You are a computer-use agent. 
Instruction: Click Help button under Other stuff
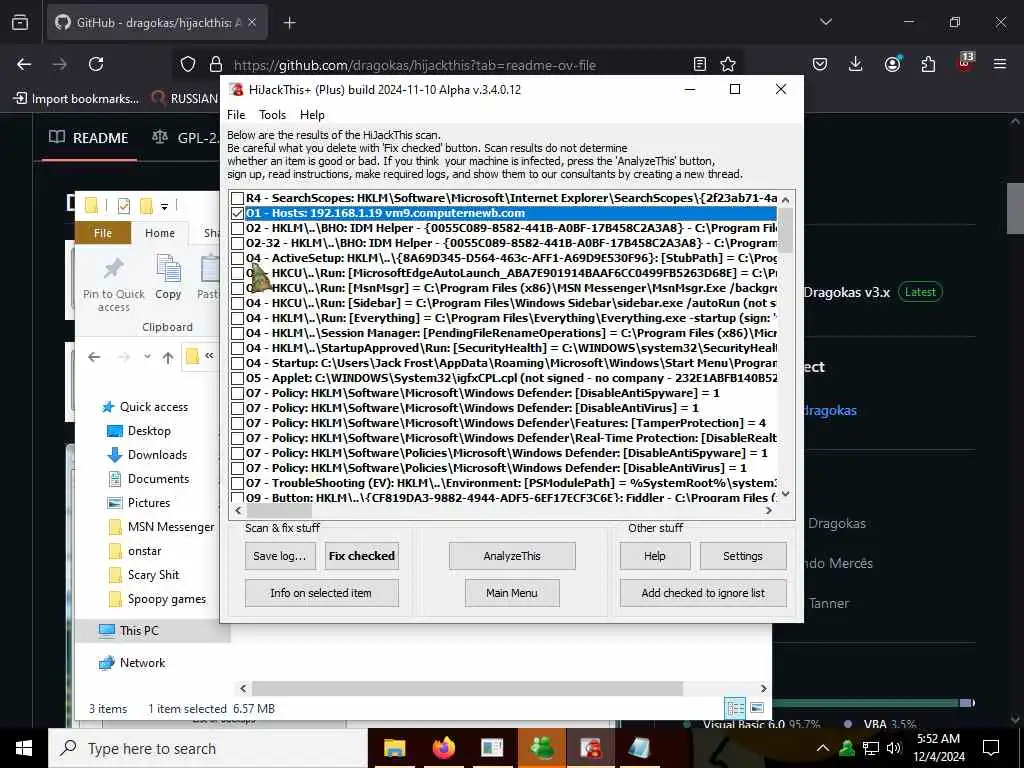pyautogui.click(x=654, y=556)
